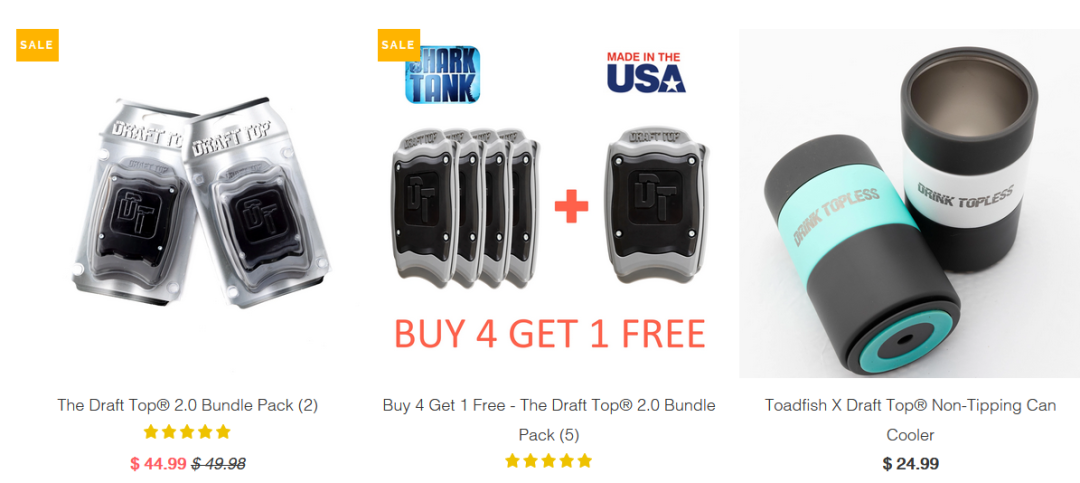Click the star rating under Bundle Pack (5)

coord(548,461)
